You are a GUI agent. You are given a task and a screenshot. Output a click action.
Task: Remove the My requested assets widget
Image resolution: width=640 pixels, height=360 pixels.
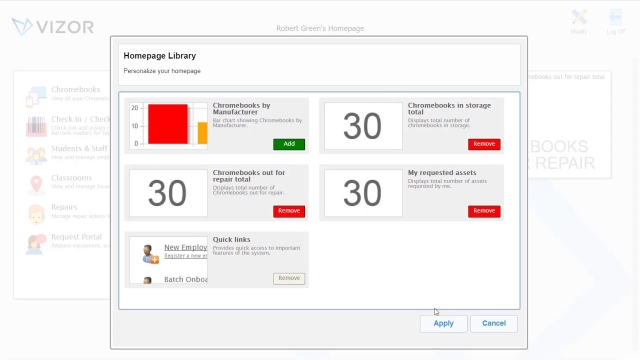point(484,211)
